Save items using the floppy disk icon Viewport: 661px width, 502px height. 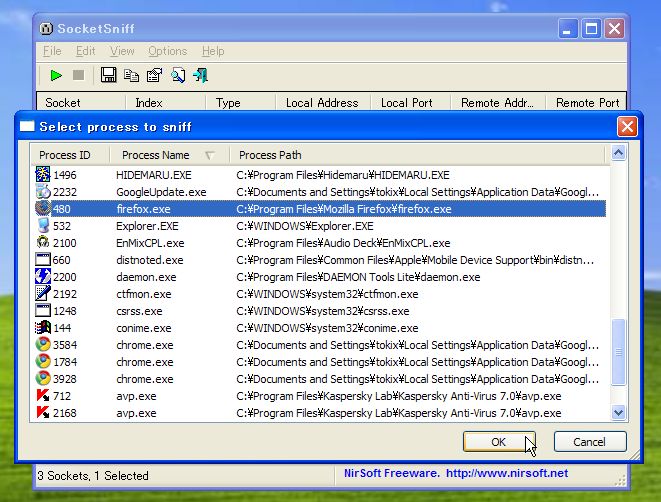108,75
